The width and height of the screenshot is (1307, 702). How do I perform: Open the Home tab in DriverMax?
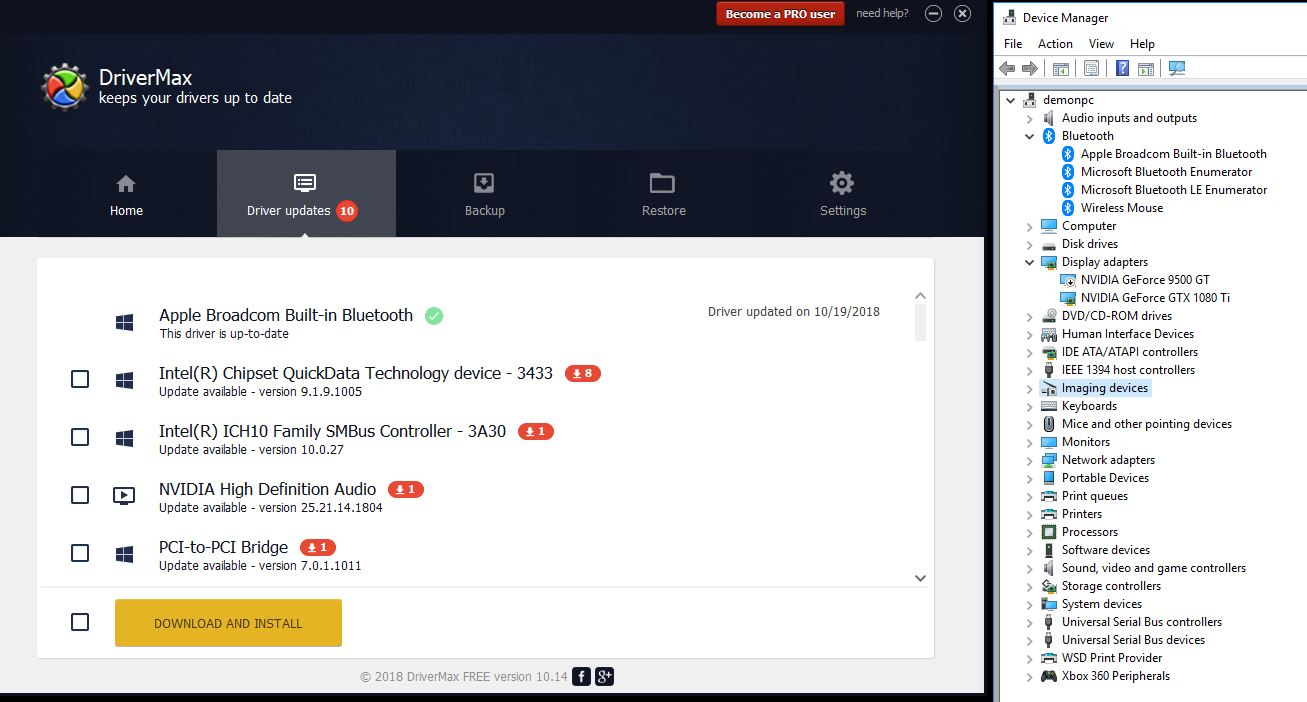tap(126, 194)
